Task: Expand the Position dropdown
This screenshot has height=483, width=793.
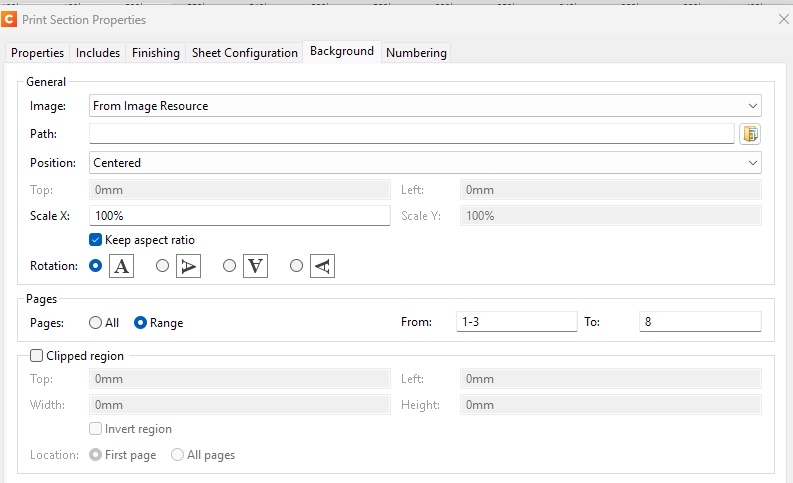Action: click(425, 163)
